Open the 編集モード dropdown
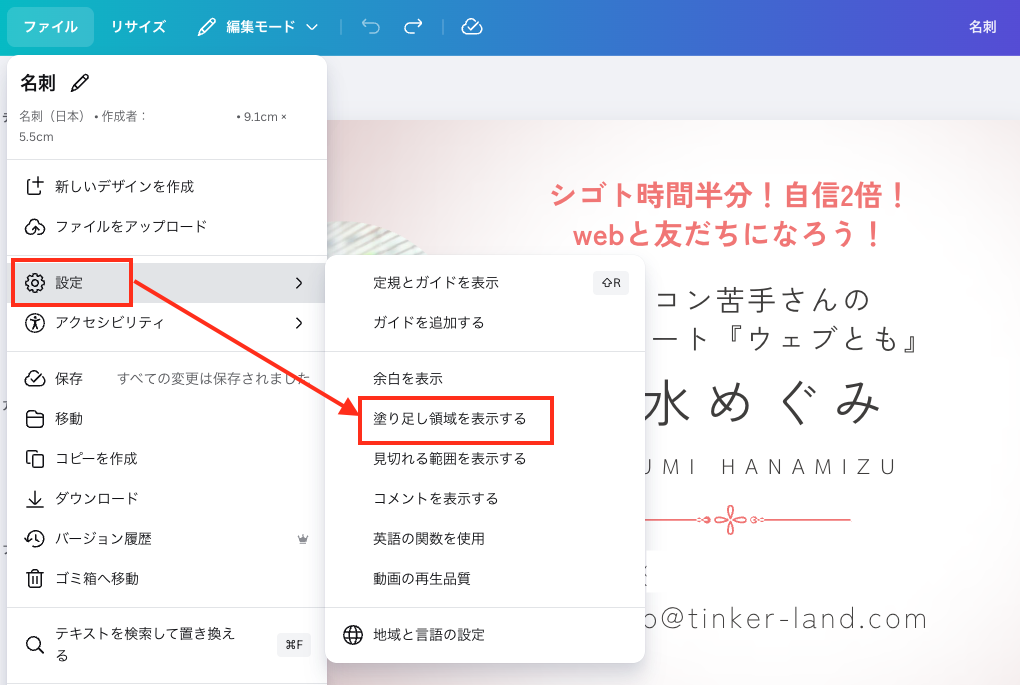 [x=258, y=27]
